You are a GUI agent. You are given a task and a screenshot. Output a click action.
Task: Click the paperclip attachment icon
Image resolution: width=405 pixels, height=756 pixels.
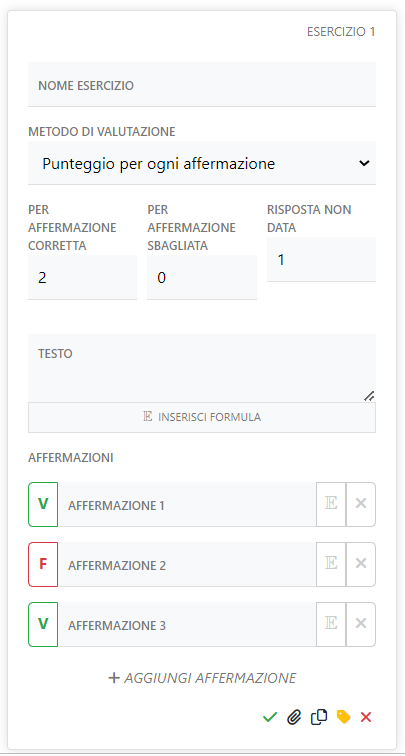click(294, 717)
